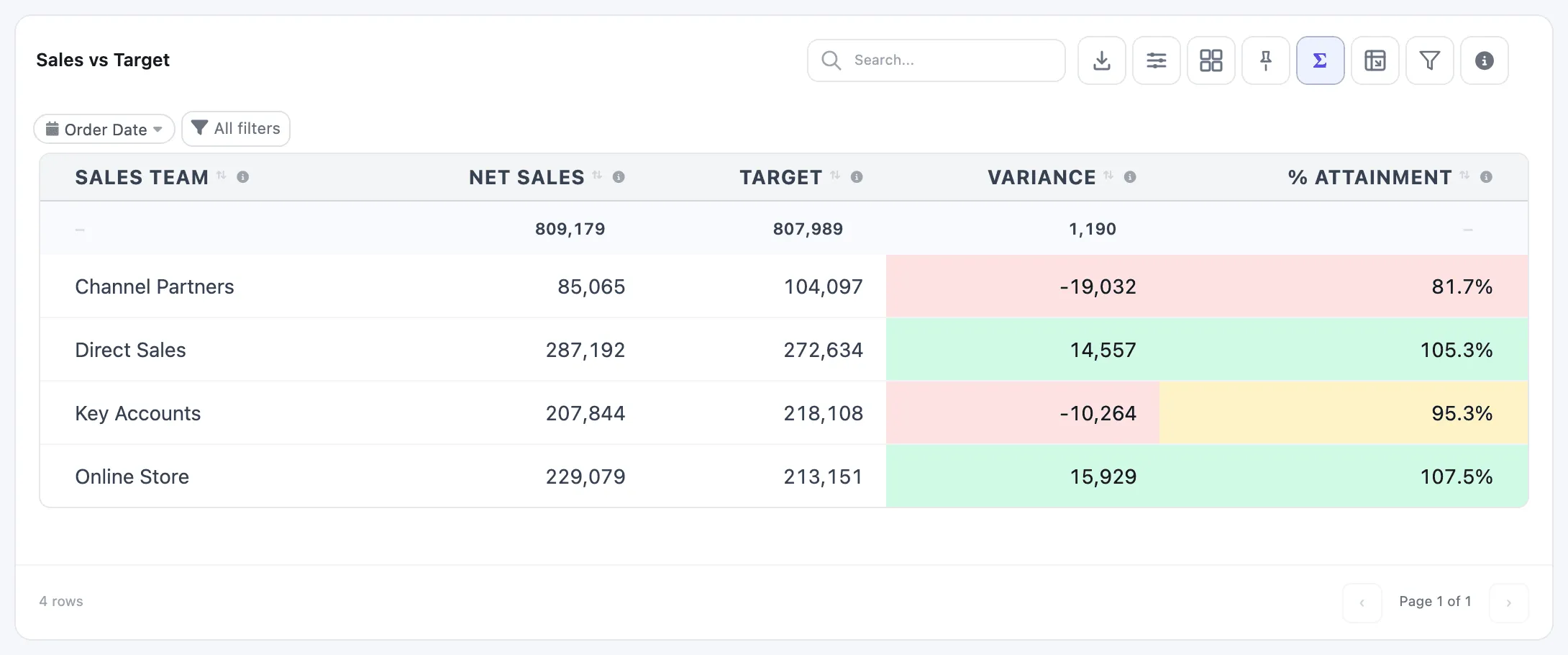Image resolution: width=1568 pixels, height=655 pixels.
Task: Sort by Sales Team column arrows
Action: pyautogui.click(x=222, y=176)
